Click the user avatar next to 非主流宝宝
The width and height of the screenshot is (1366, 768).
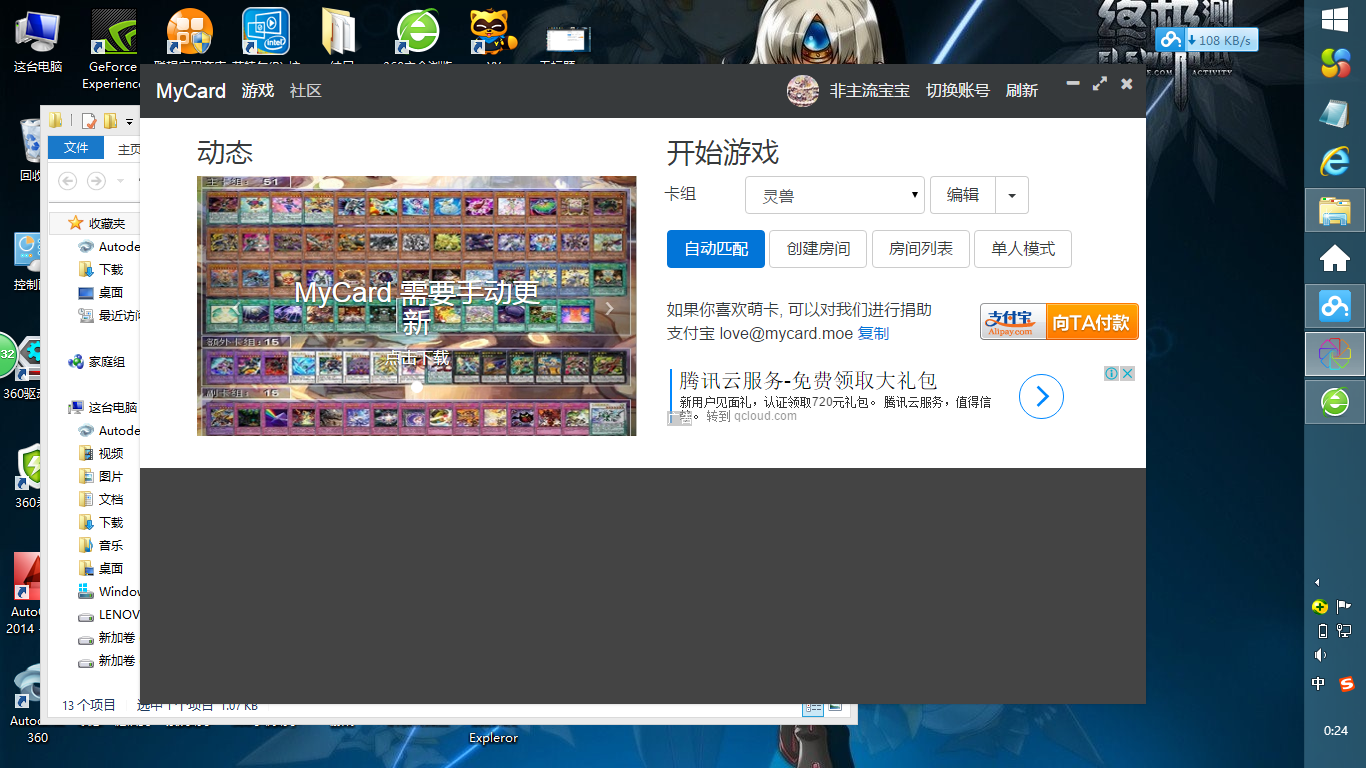click(x=803, y=91)
